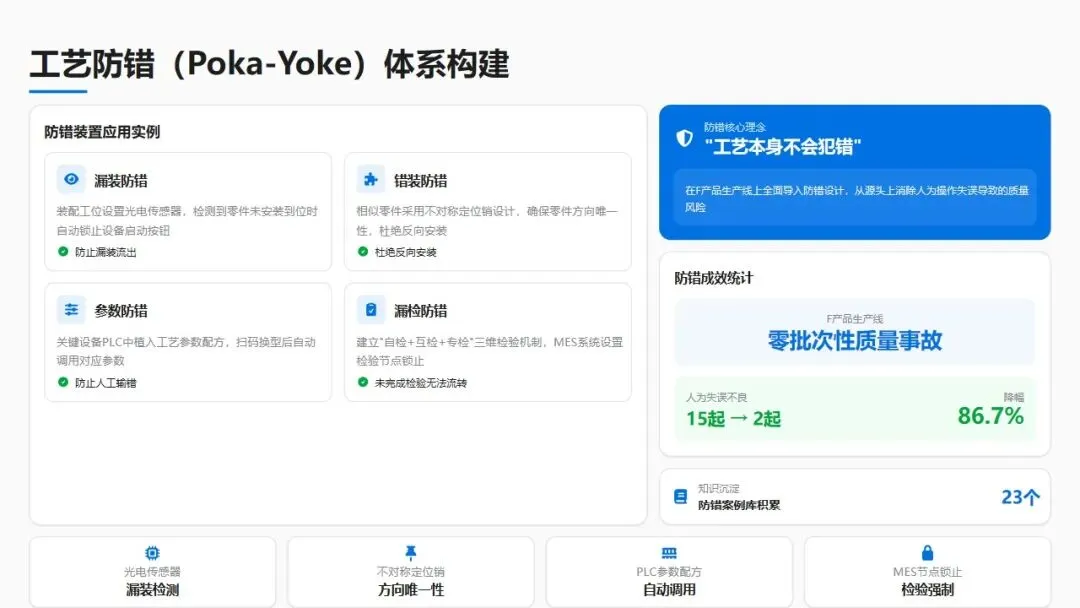Click the 15起 → 2起 figure
Screen dimensions: 1080x608
tap(733, 418)
